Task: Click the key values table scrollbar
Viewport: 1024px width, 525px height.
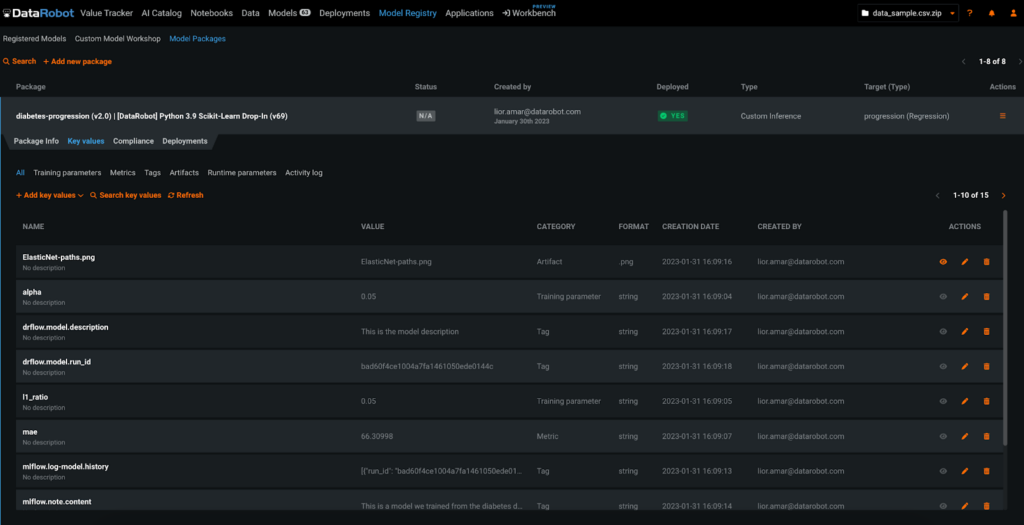Action: 1004,328
